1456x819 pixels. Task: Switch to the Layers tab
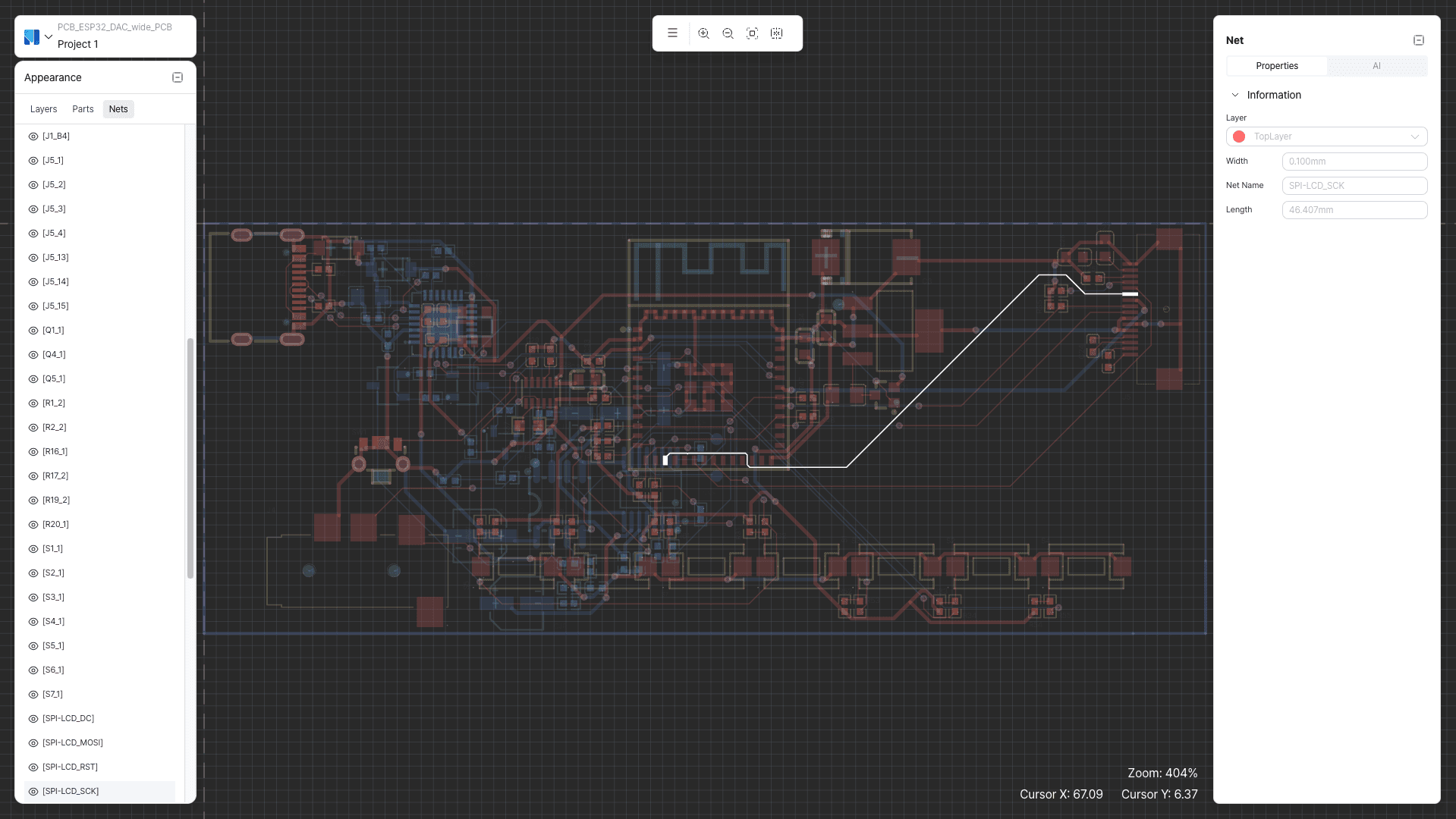[43, 109]
